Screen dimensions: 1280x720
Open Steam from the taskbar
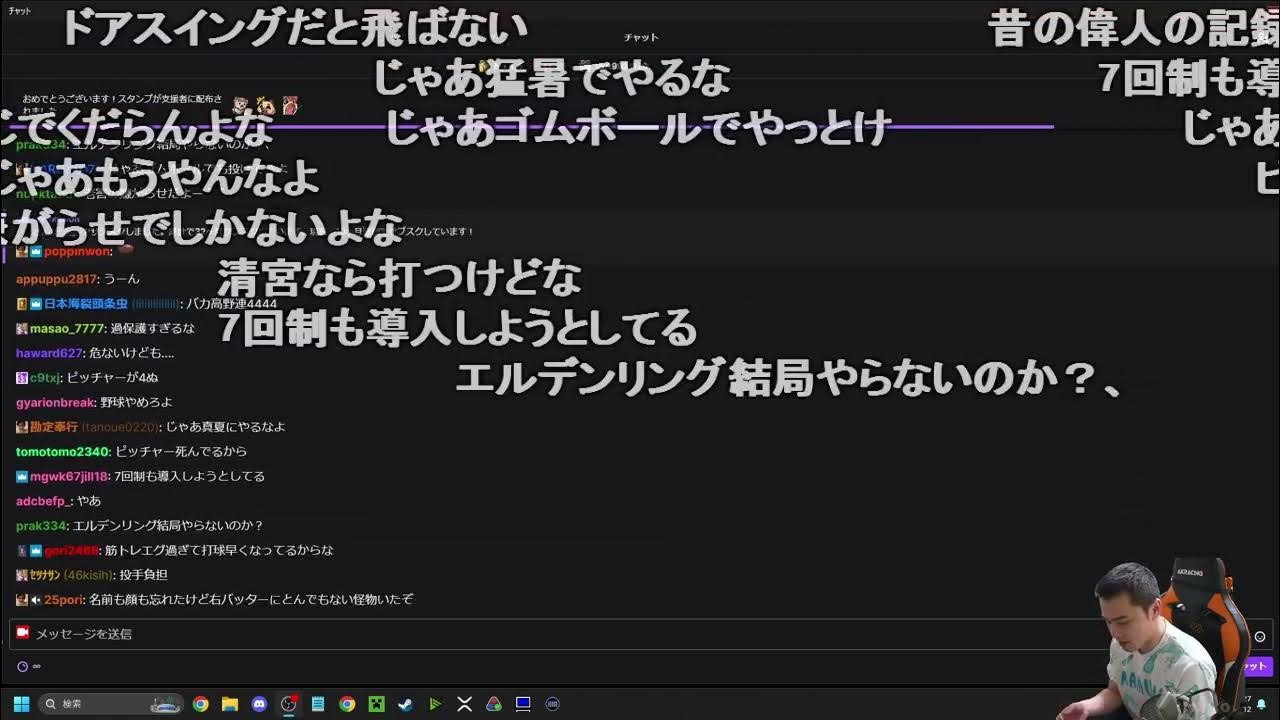pos(405,704)
